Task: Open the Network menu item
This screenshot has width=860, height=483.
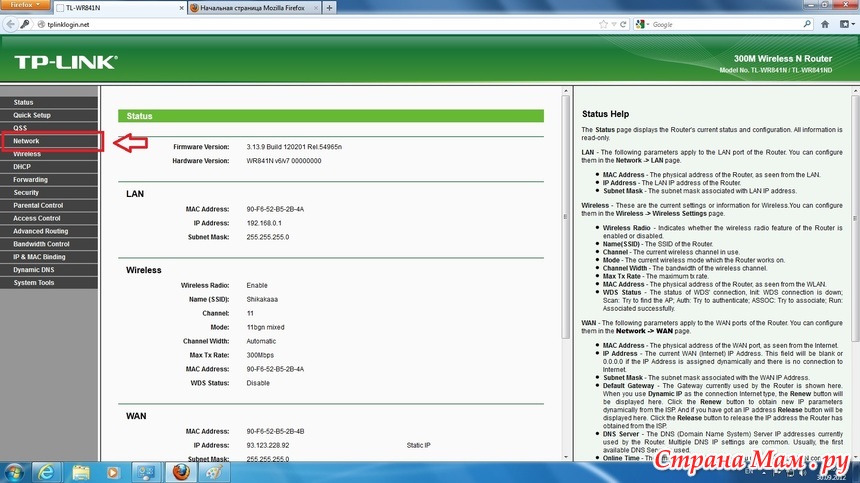Action: pos(49,141)
